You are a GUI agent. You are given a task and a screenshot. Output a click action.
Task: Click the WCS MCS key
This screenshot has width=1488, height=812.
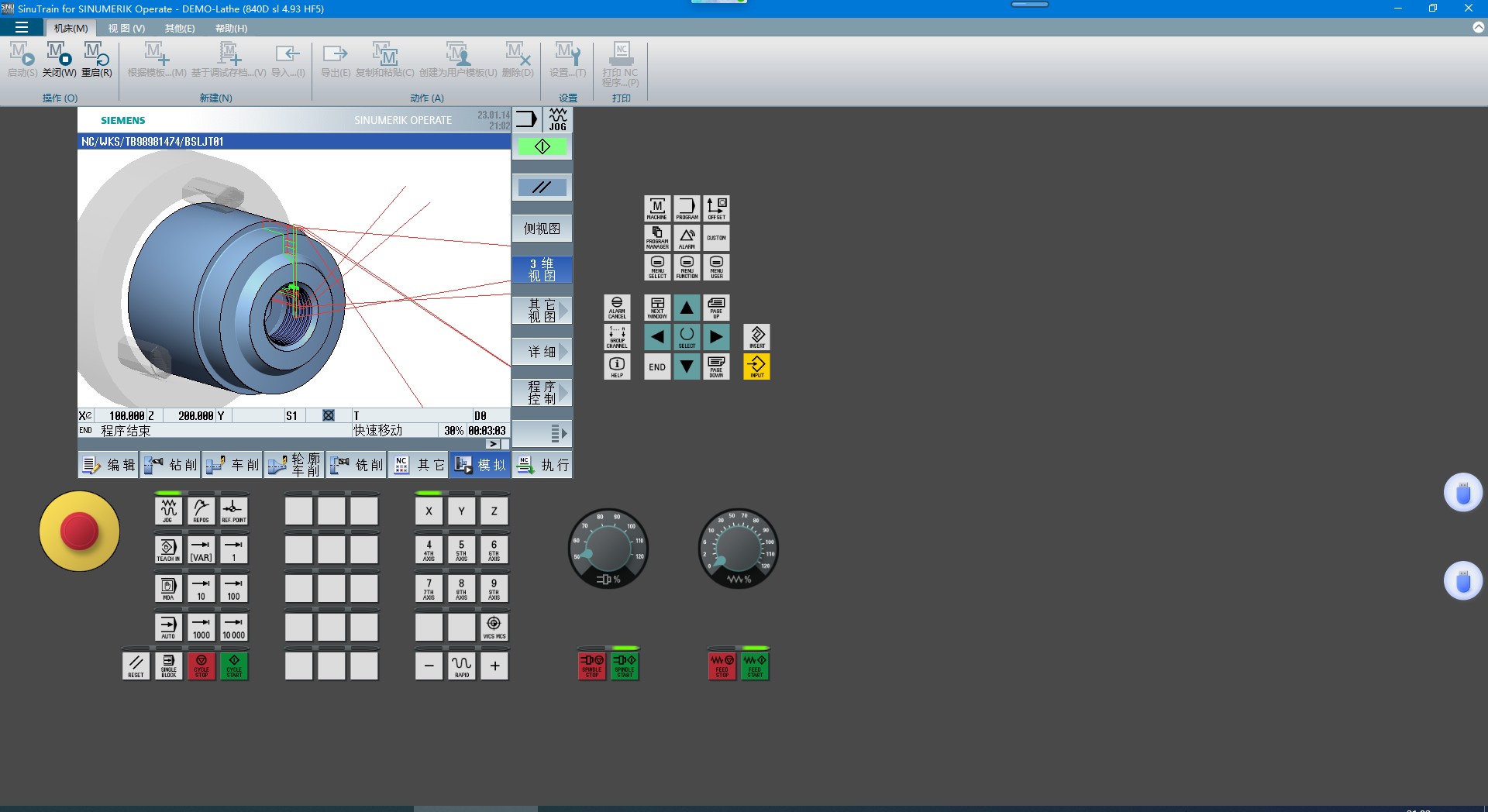pyautogui.click(x=494, y=628)
